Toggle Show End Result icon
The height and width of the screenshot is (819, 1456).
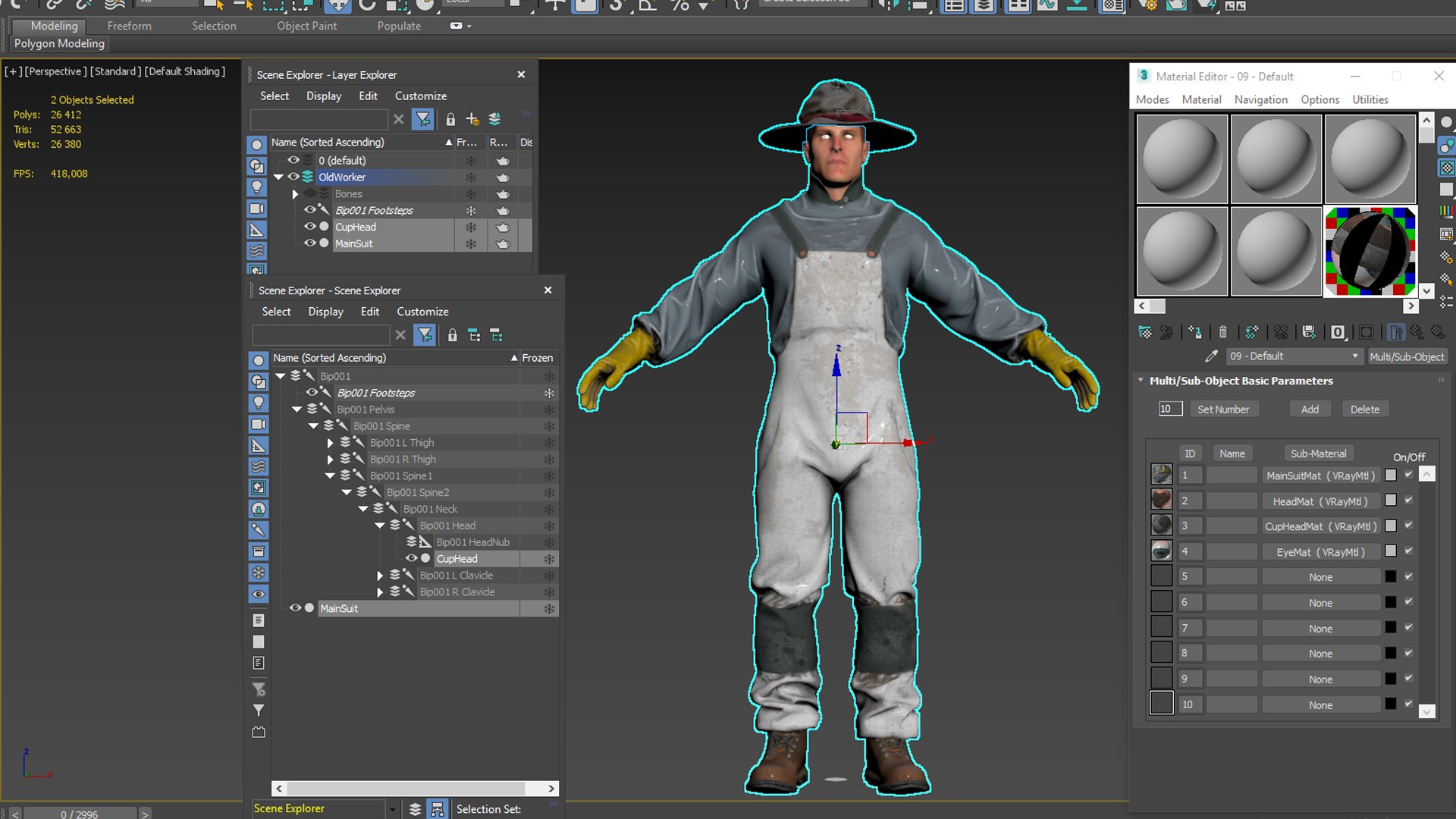tap(1395, 332)
